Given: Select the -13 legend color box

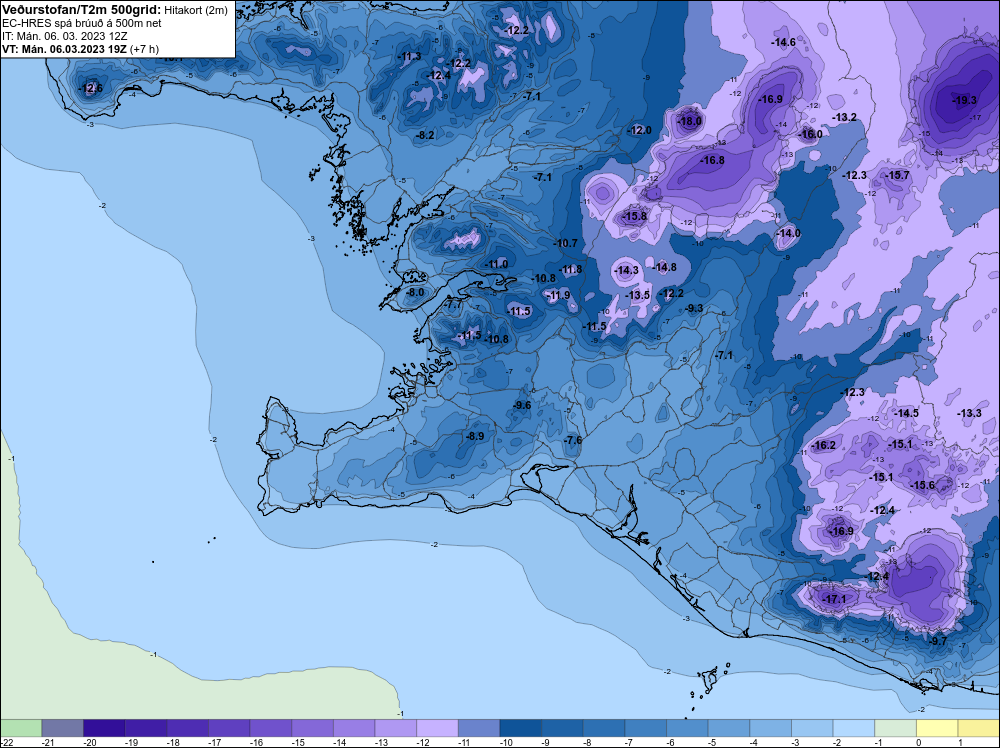Looking at the screenshot, I should [x=395, y=728].
